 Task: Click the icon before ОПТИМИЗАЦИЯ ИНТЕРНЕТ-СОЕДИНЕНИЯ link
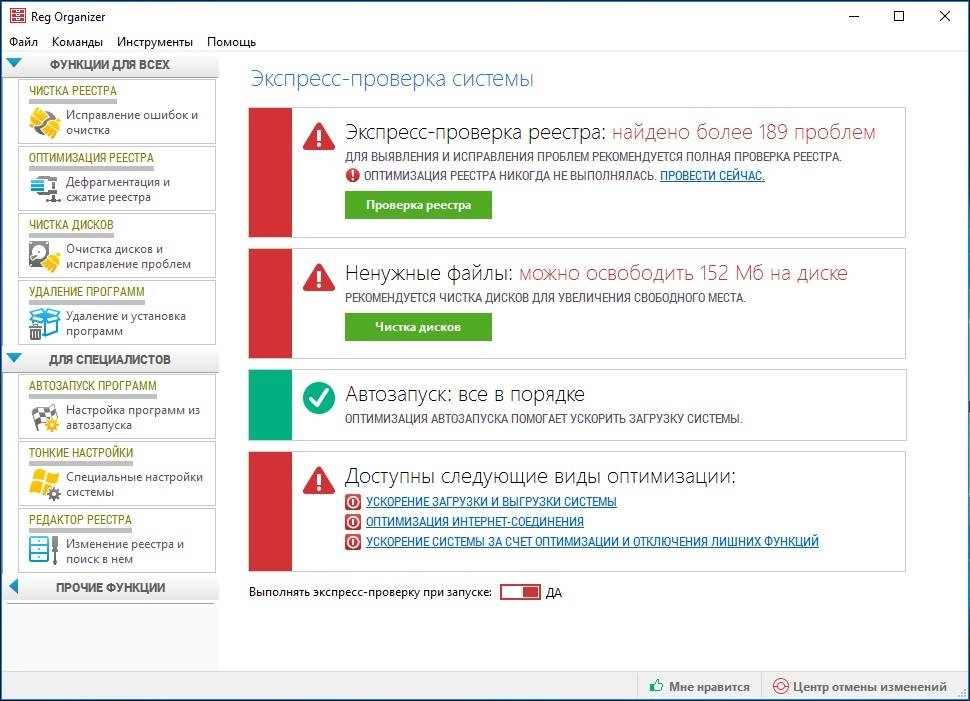click(353, 522)
